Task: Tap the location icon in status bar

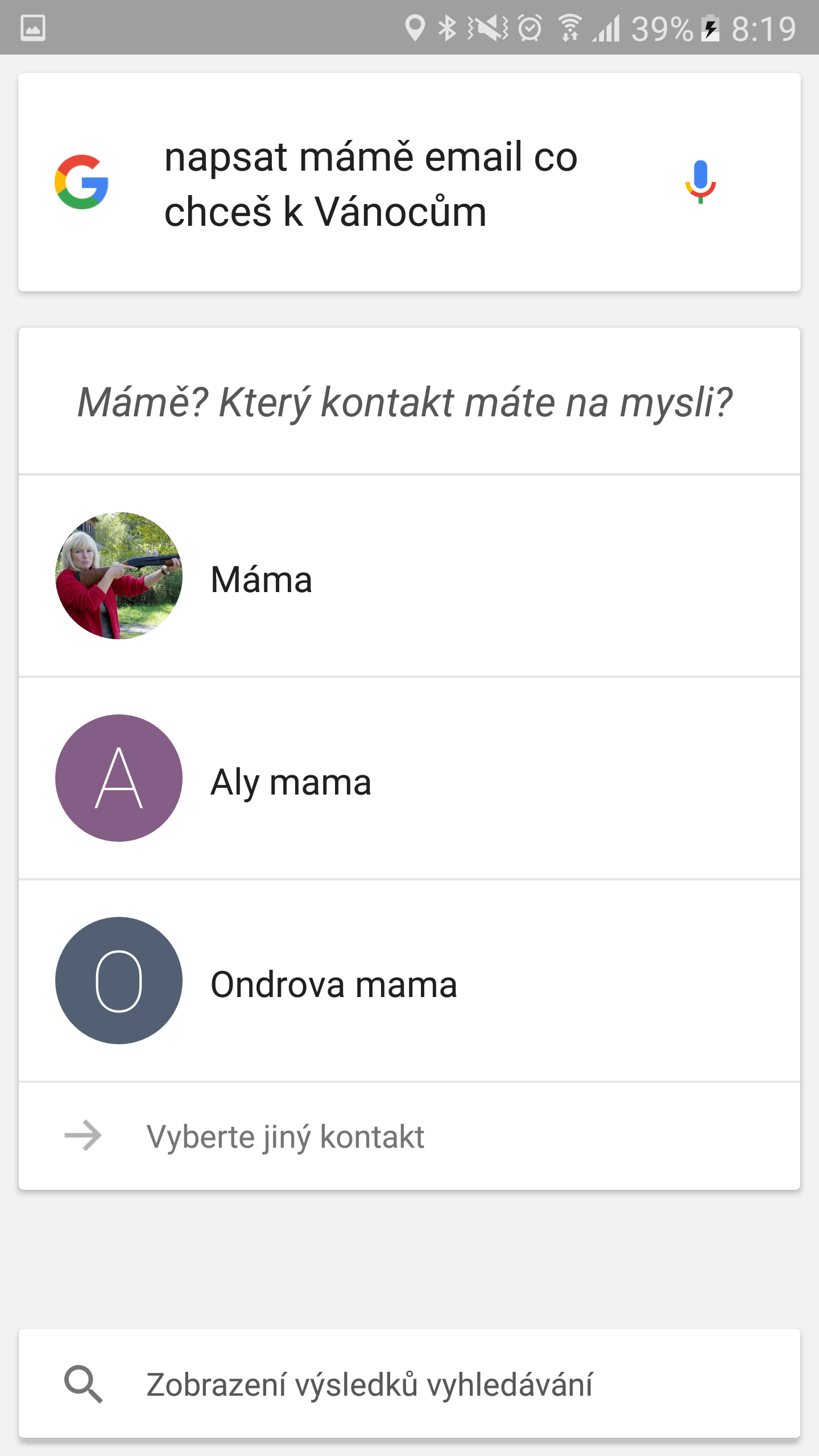Action: 415,28
